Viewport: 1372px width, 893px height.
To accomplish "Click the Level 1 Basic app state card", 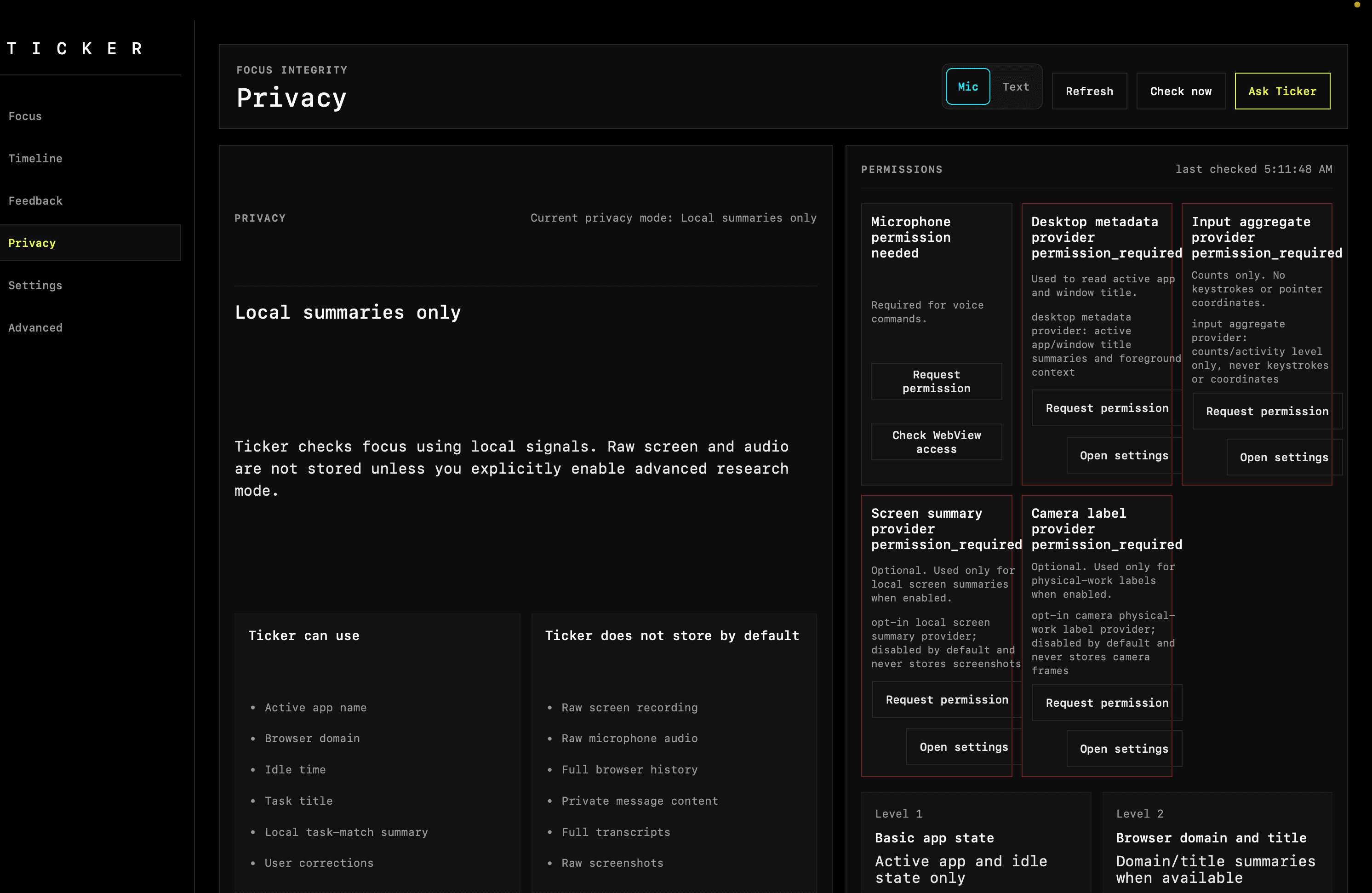I will (x=976, y=843).
